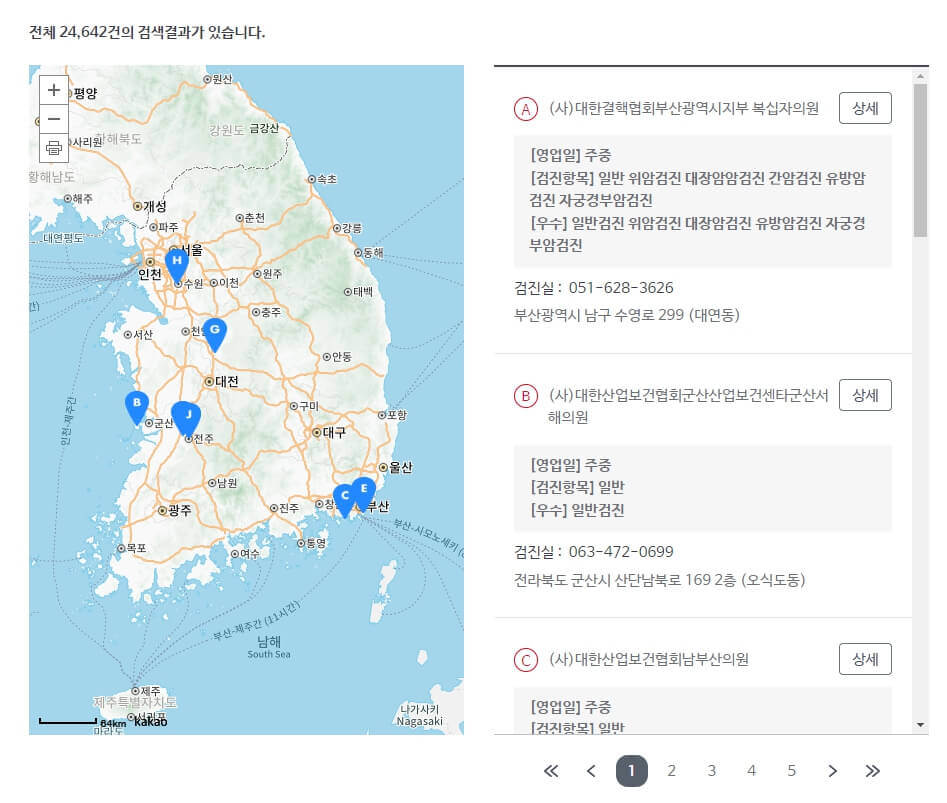
Task: Advance to the next page with the single arrow
Action: point(832,771)
